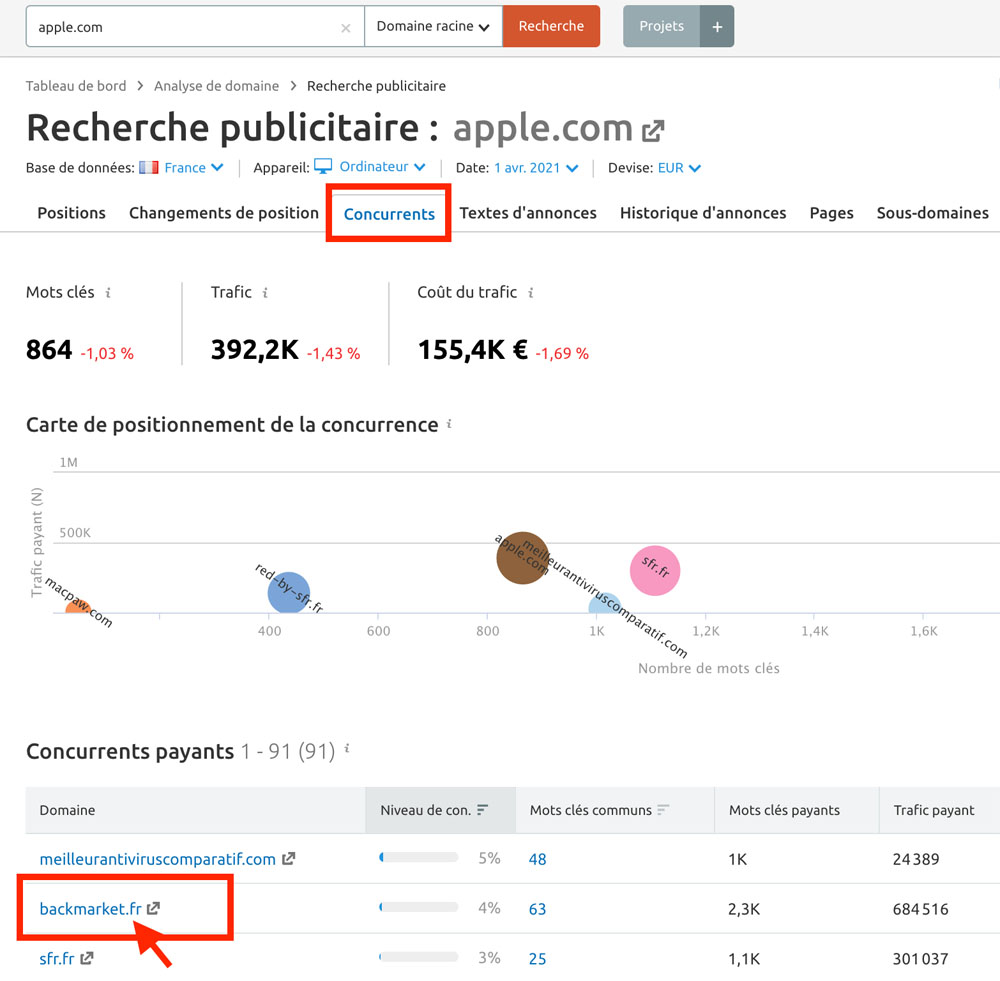The image size is (1000, 981).
Task: Open the date selector 1 avr. 2021
Action: coord(536,168)
